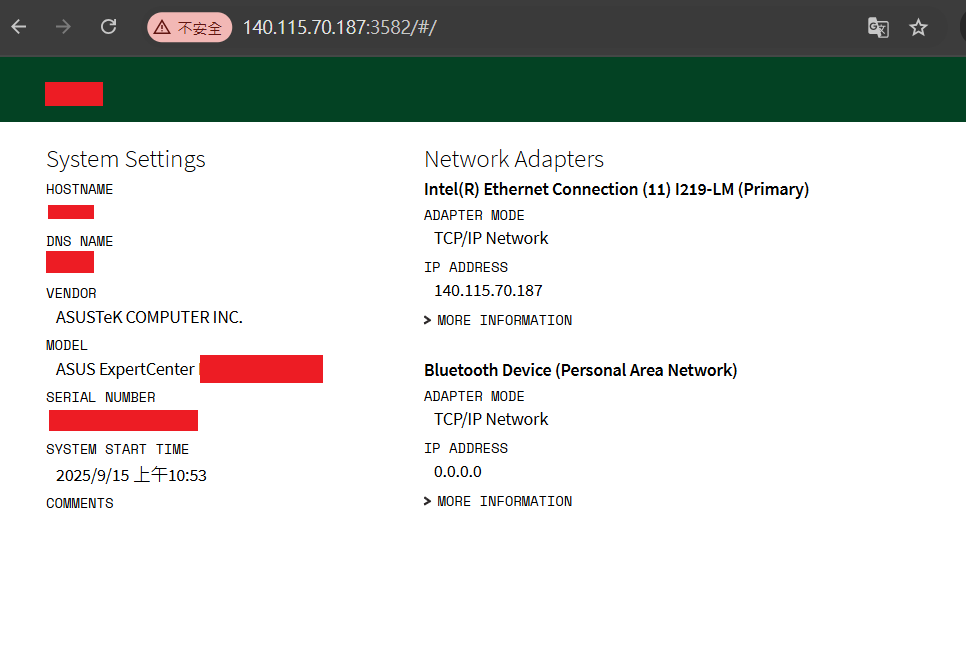
Task: Select the Bluetooth Device (Personal Area Network) heading
Action: click(x=580, y=370)
